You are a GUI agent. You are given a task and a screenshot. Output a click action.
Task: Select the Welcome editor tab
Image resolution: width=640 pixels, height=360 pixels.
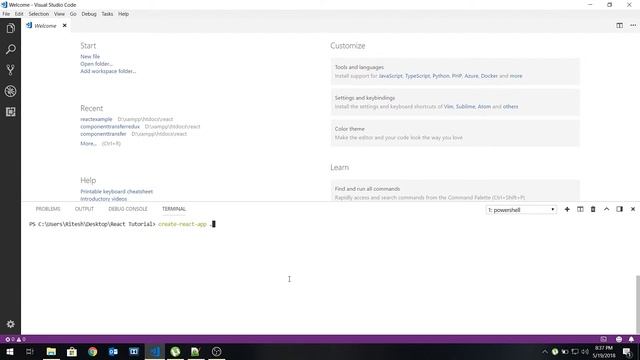45,26
